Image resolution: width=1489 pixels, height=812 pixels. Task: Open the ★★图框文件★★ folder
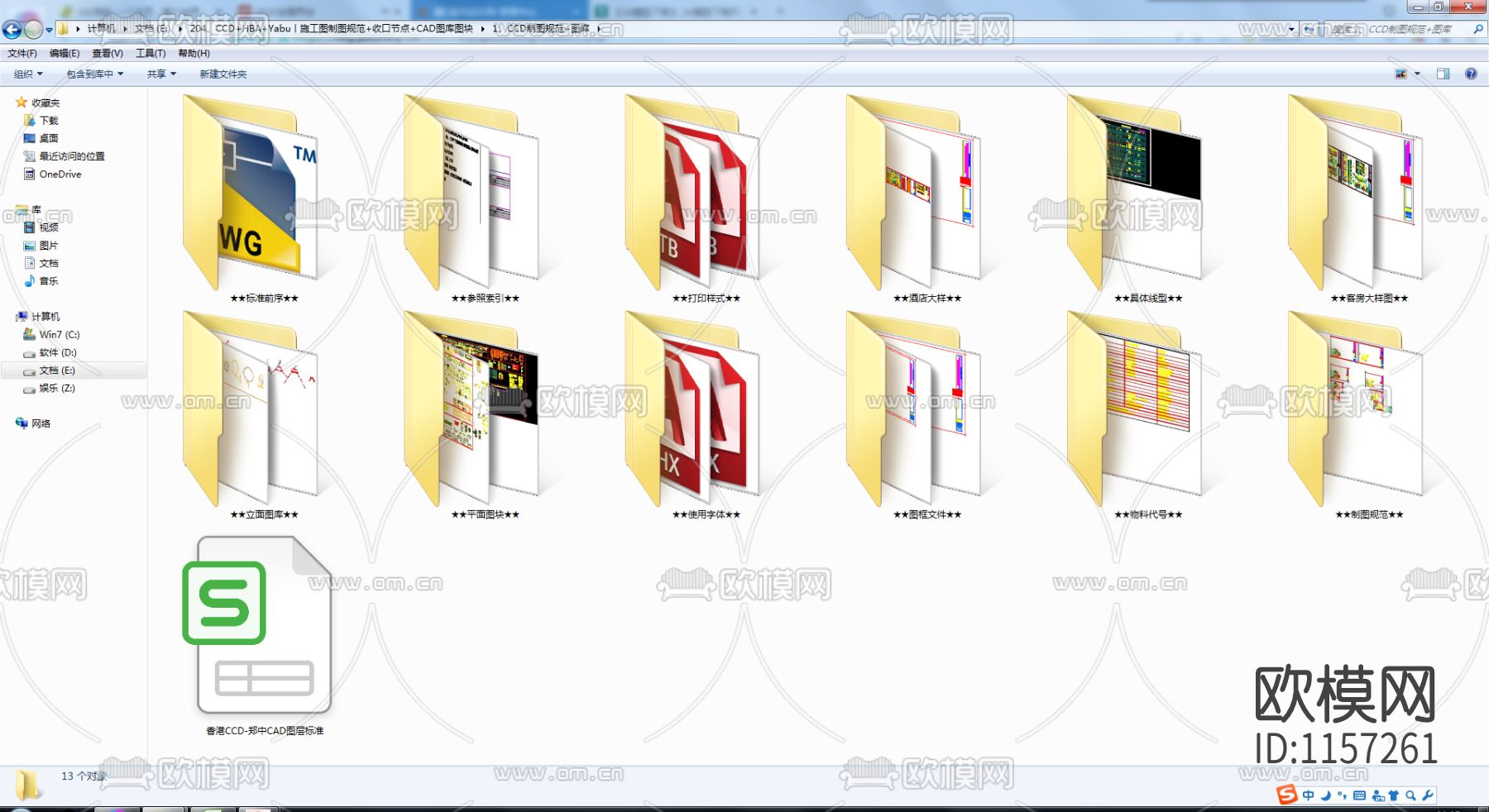915,408
